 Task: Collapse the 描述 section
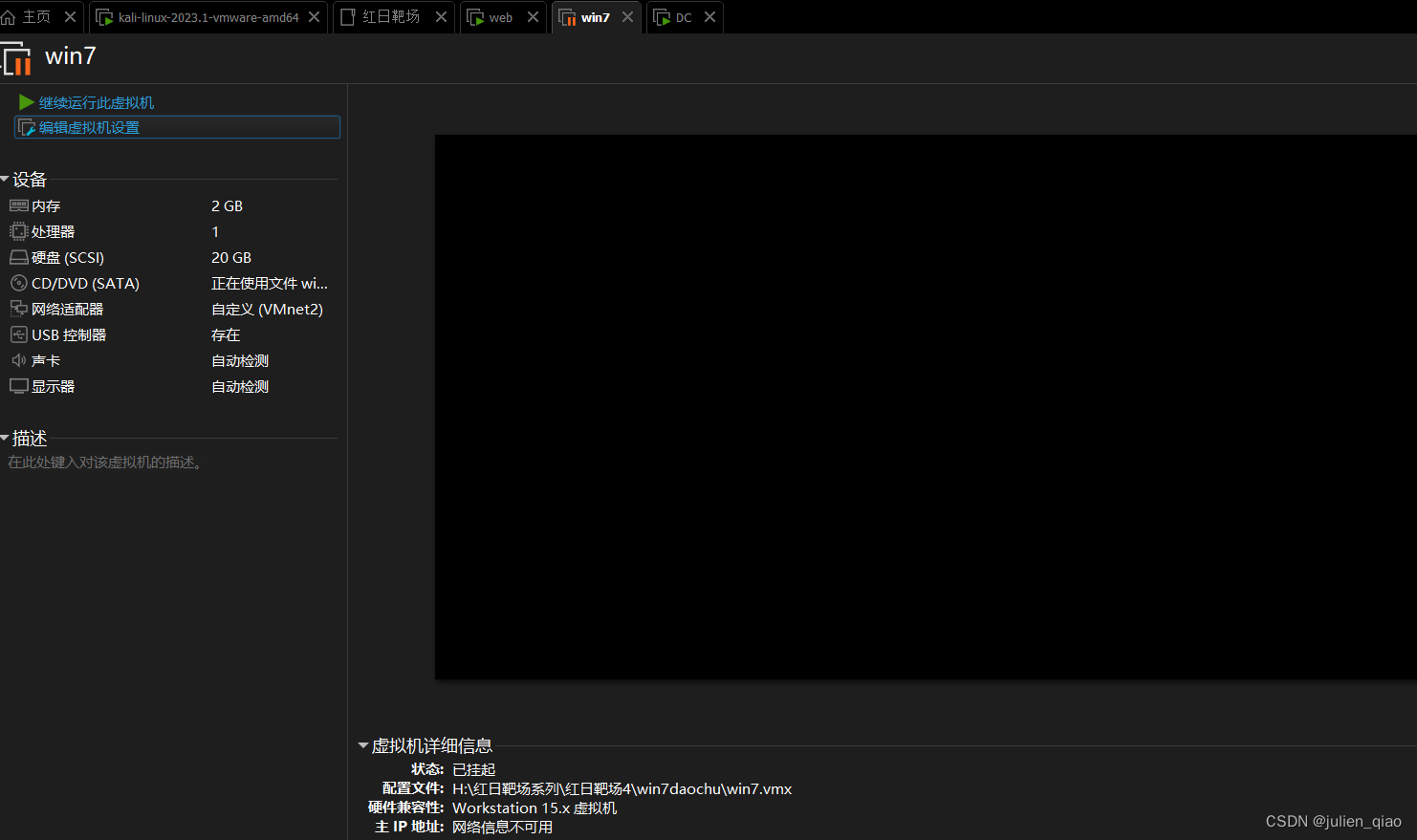(x=5, y=438)
